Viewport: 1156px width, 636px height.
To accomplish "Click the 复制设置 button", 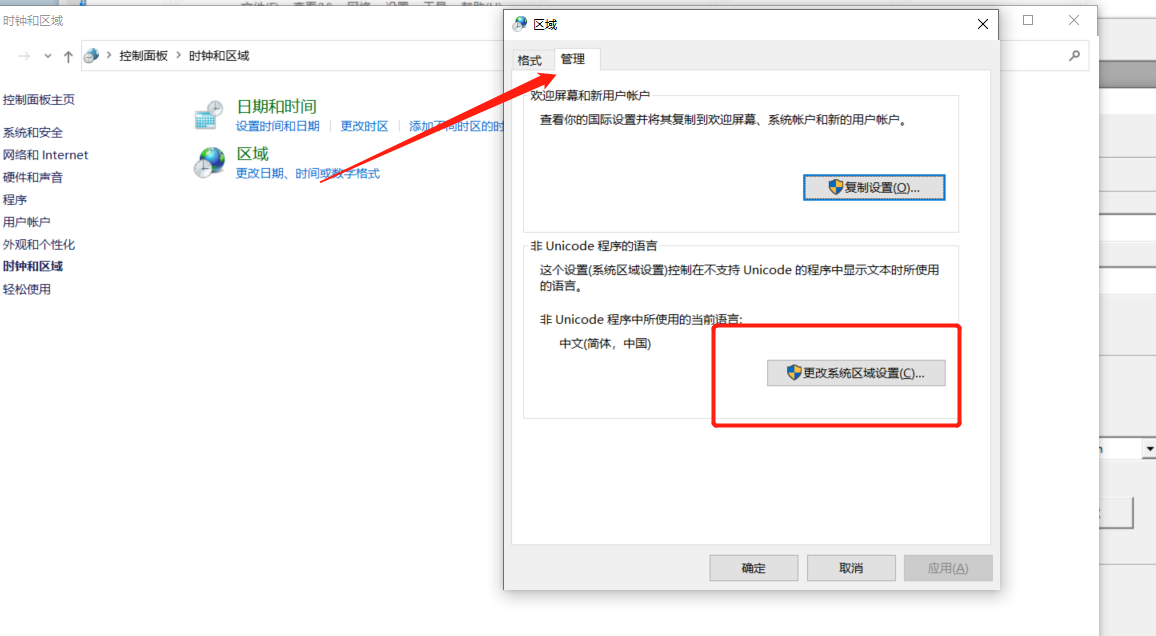I will [x=873, y=187].
